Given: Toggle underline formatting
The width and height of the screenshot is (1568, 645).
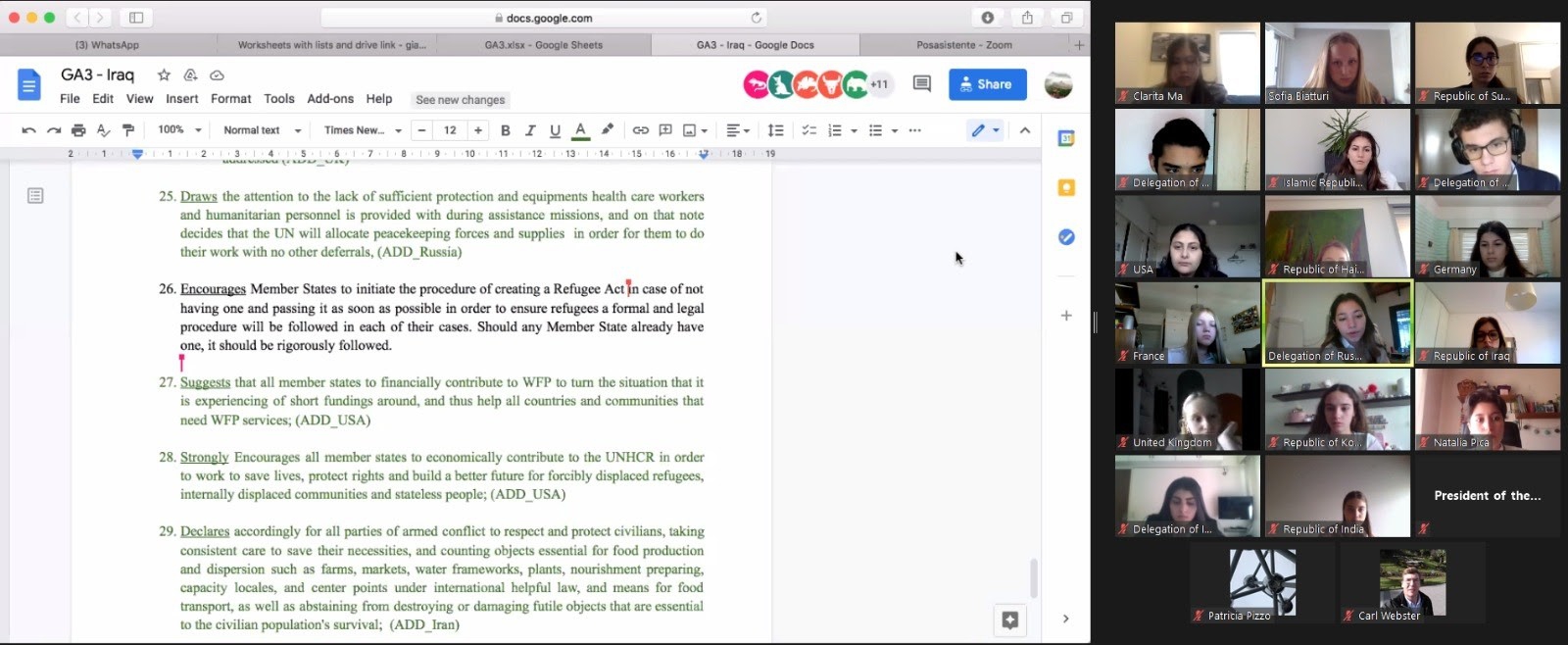Looking at the screenshot, I should [555, 130].
